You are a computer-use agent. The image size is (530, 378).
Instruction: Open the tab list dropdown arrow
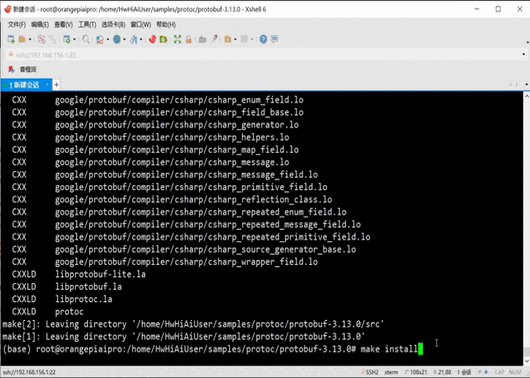coord(527,85)
